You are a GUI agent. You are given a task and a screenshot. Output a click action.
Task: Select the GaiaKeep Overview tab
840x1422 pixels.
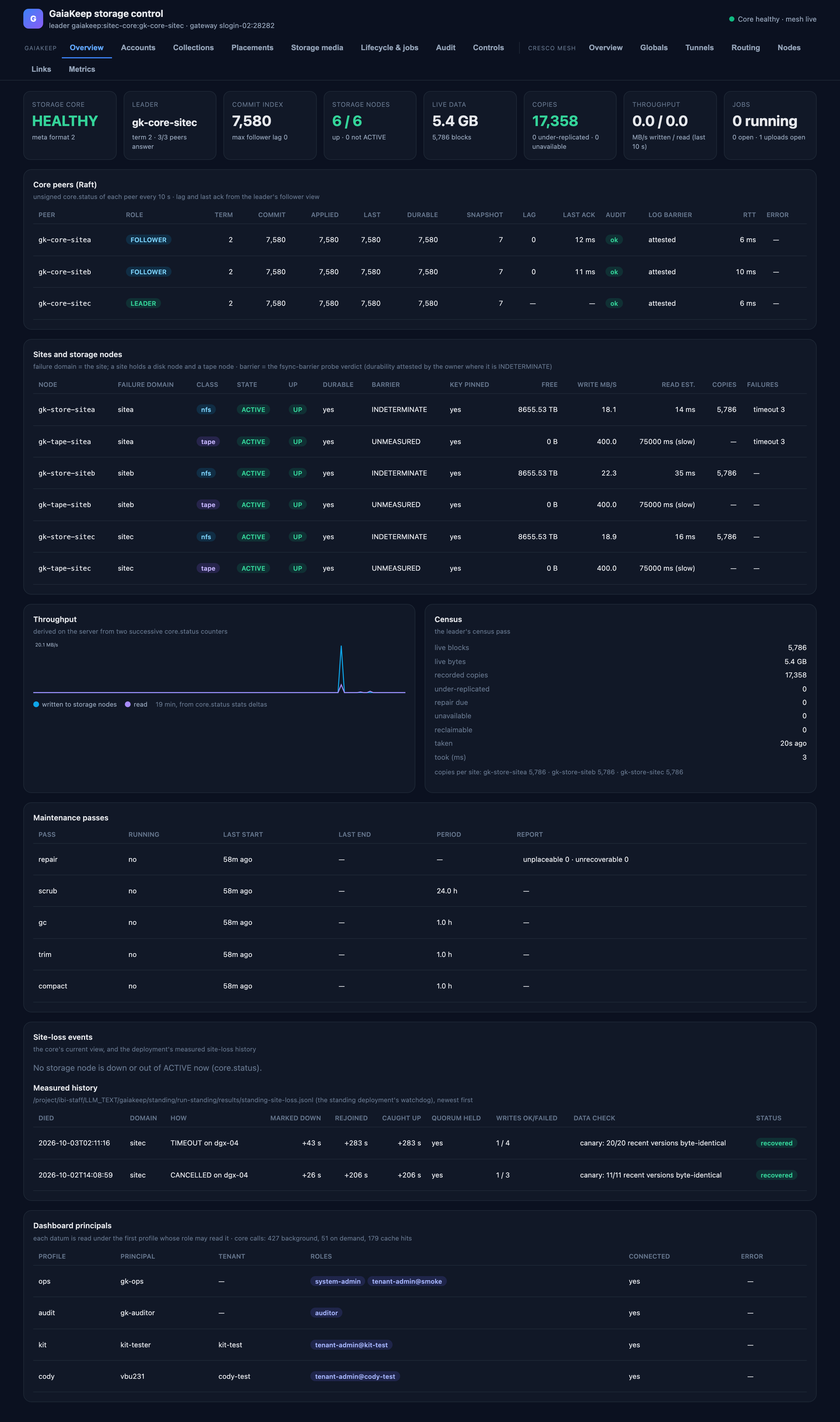[x=87, y=48]
